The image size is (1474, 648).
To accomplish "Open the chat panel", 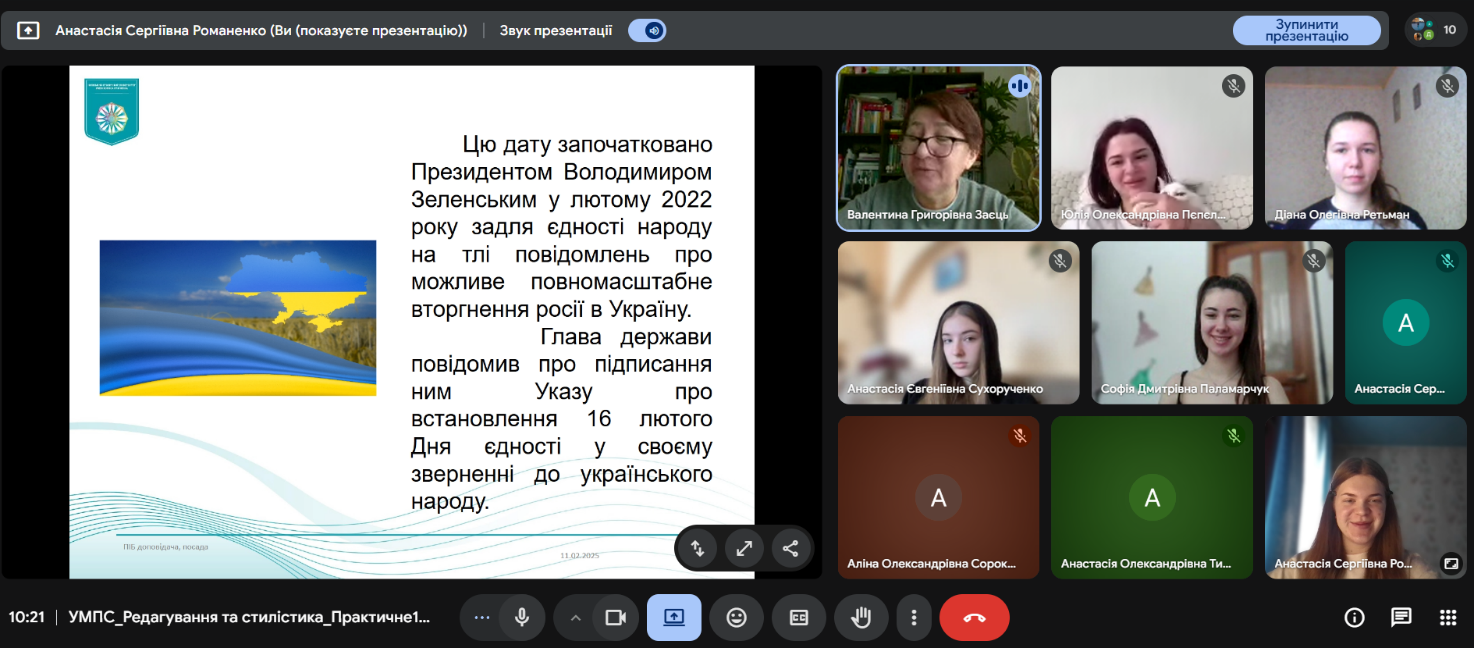I will point(1401,618).
